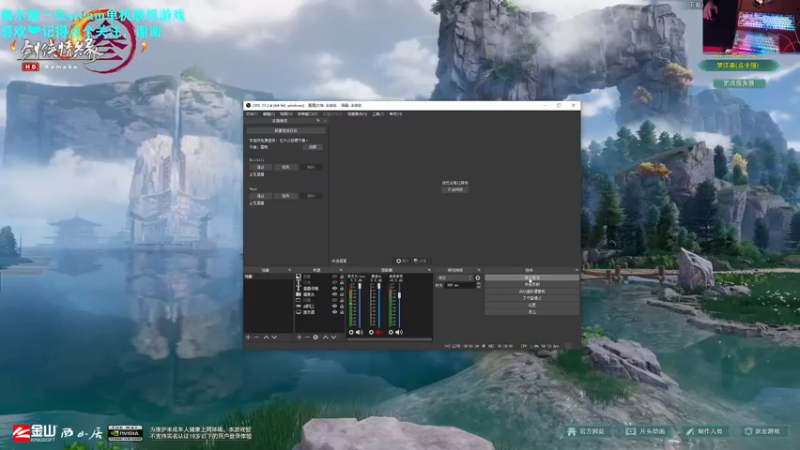
Task: Remove the selected source with the minus icon
Action: click(x=307, y=337)
